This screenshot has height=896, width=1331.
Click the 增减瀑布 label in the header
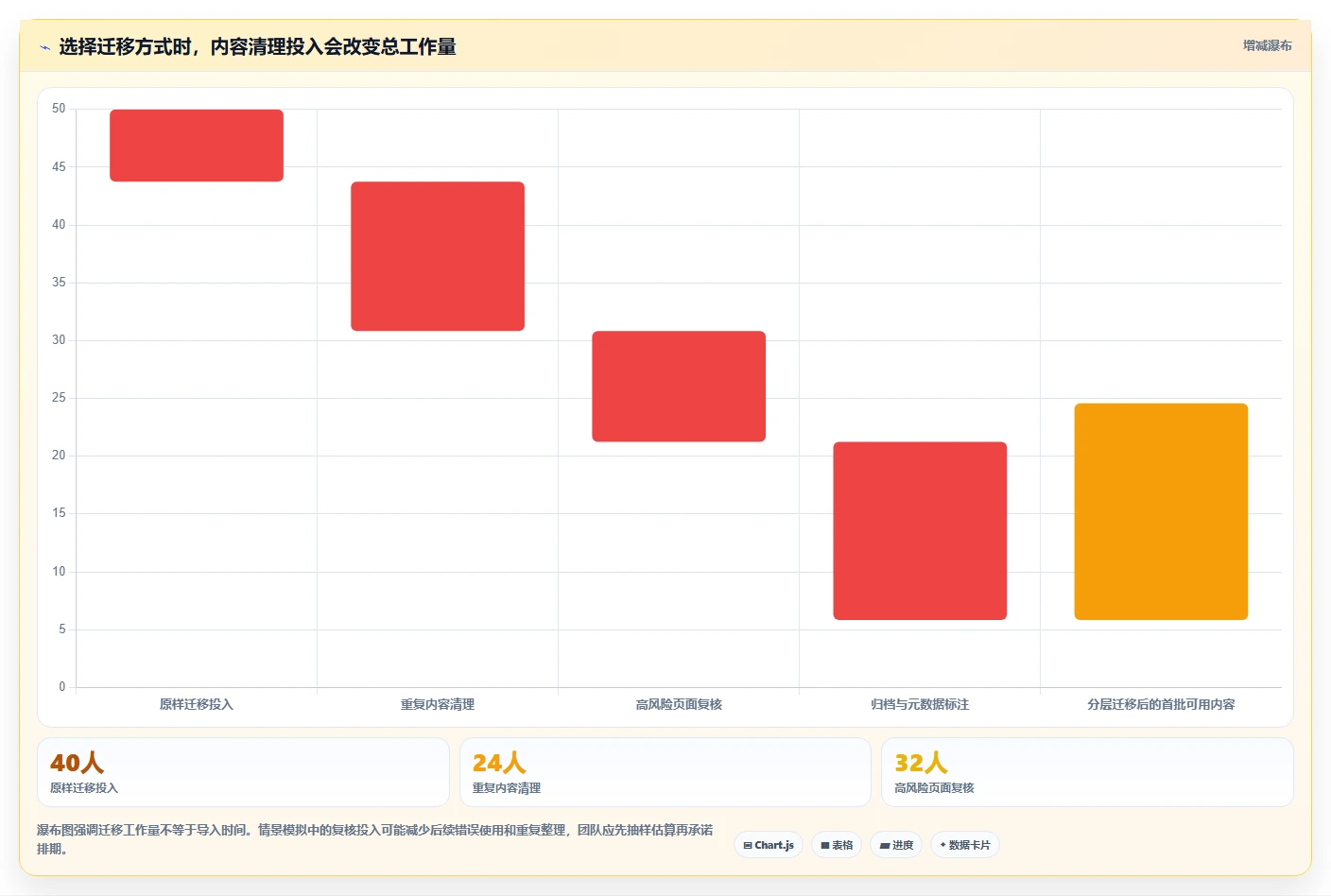coord(1267,45)
